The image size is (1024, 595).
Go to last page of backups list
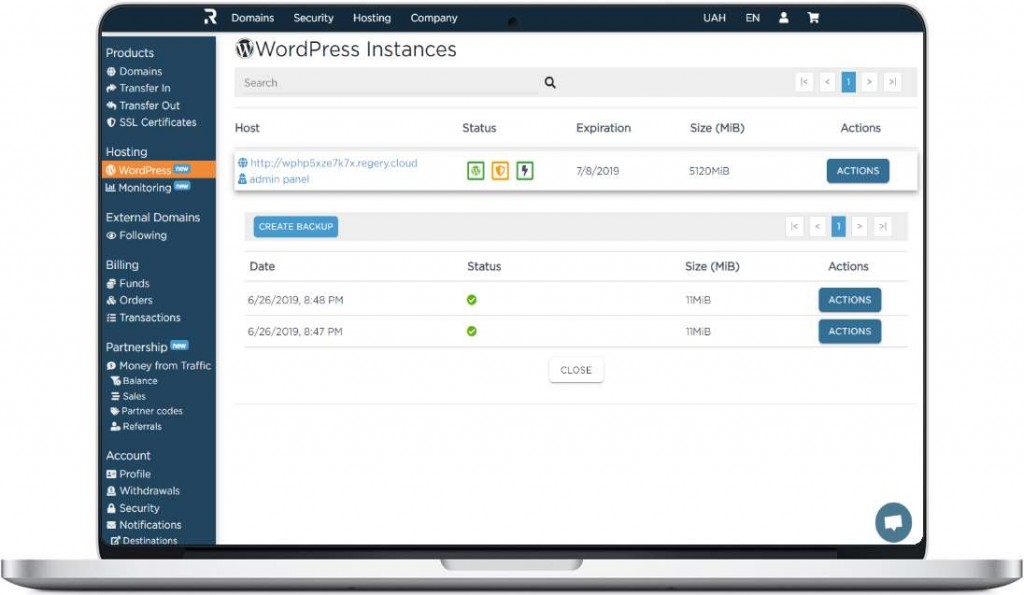(x=882, y=226)
